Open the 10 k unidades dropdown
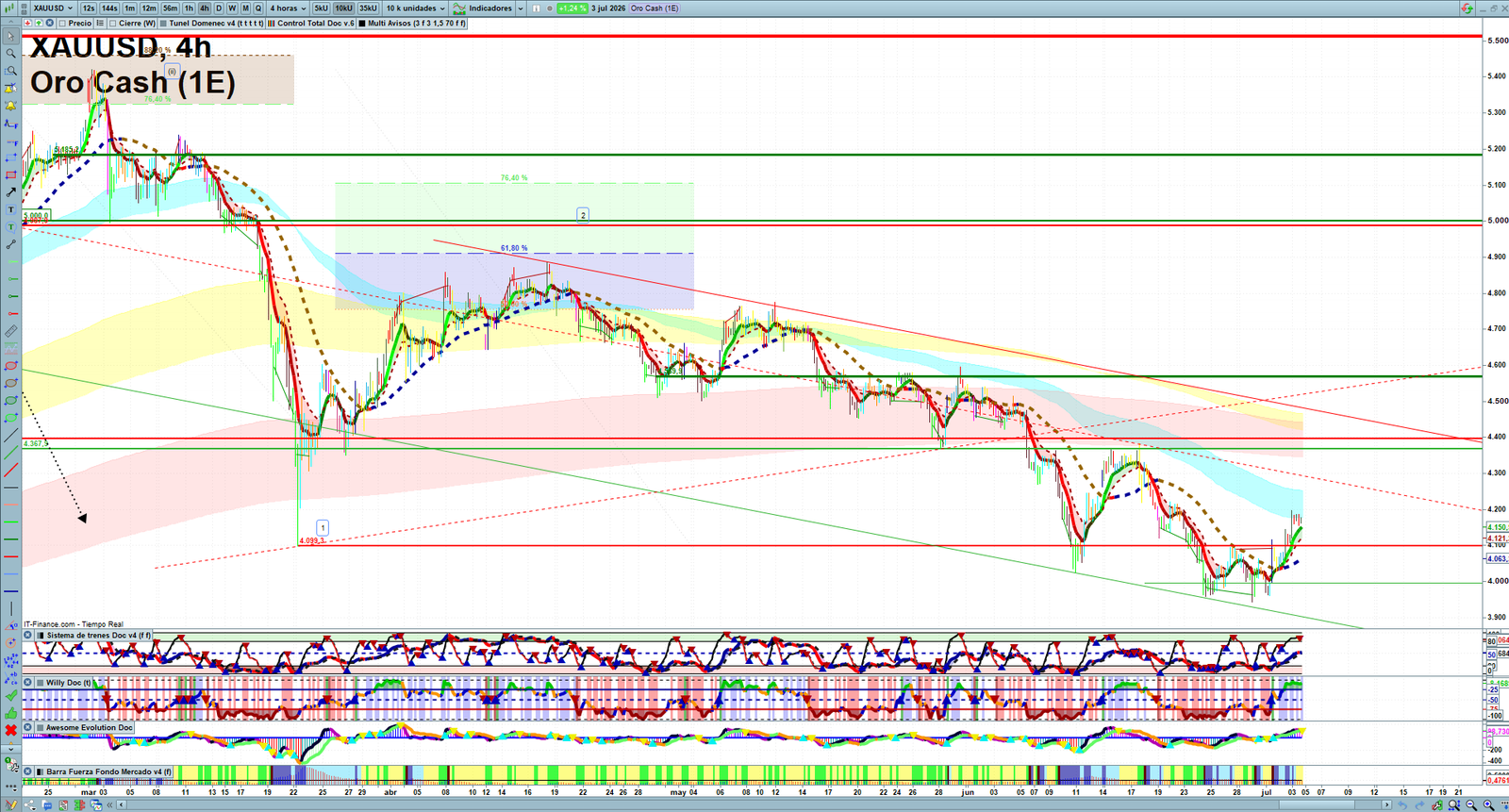The width and height of the screenshot is (1509, 812). click(x=415, y=8)
